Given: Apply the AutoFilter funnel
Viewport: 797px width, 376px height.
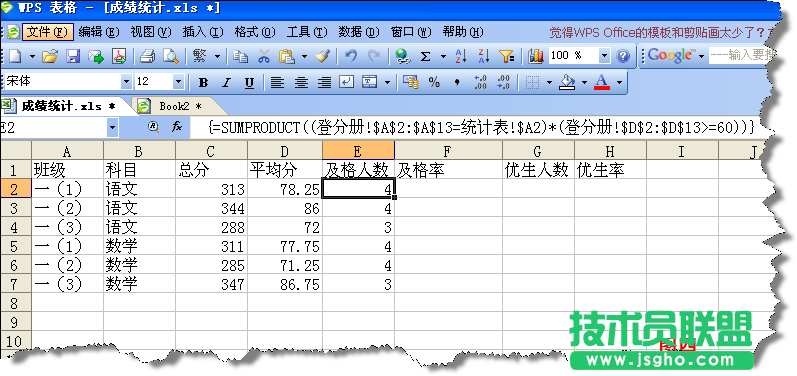Looking at the screenshot, I should (x=507, y=56).
